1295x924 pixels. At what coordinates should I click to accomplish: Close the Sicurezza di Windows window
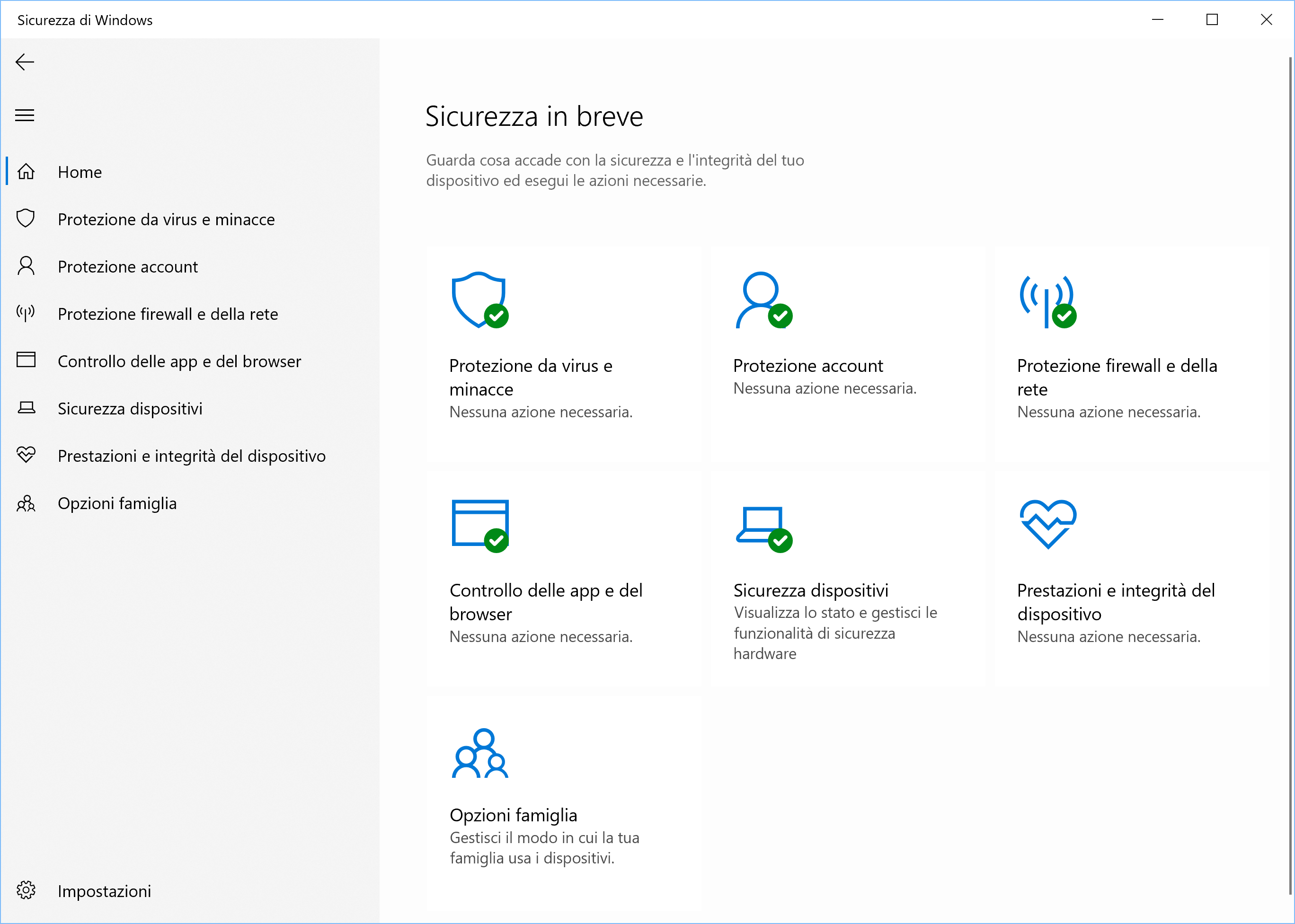click(1267, 19)
